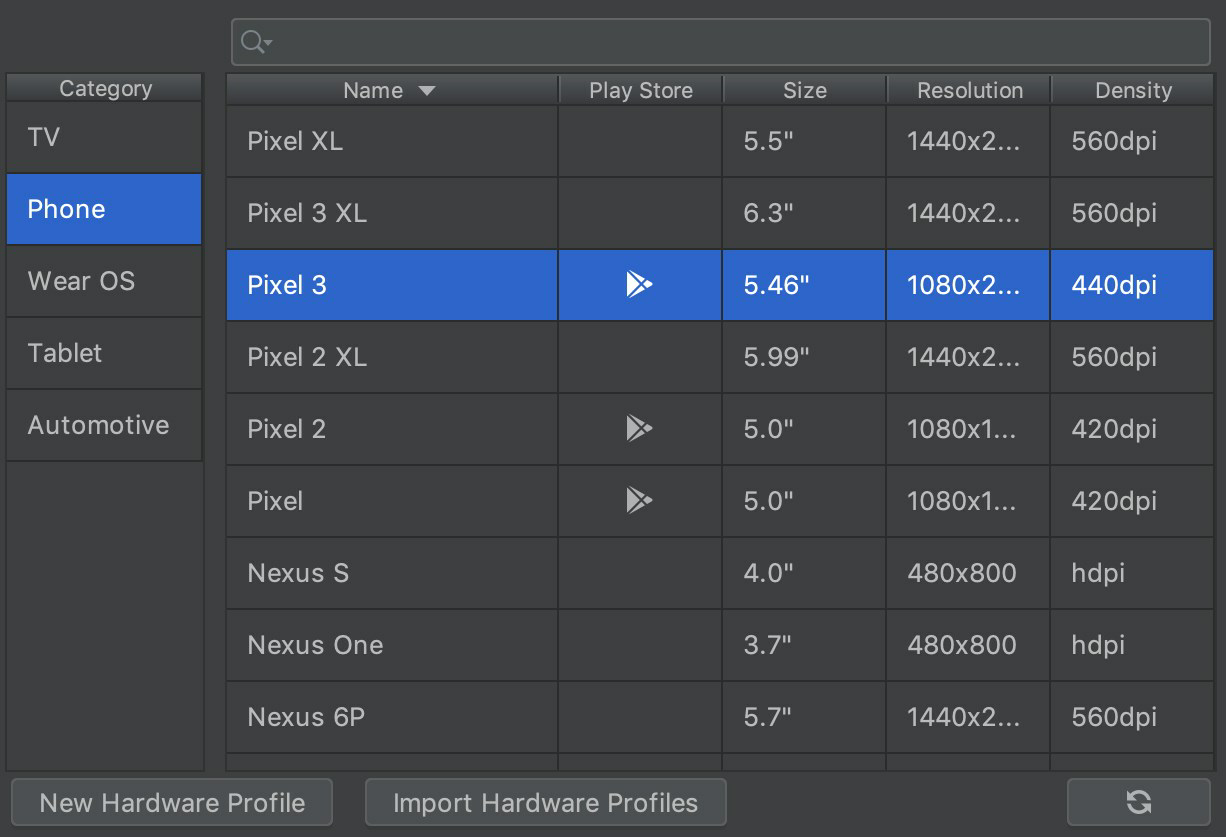Click Pixel 2 420dpi density cell
The width and height of the screenshot is (1226, 837).
tap(1132, 429)
